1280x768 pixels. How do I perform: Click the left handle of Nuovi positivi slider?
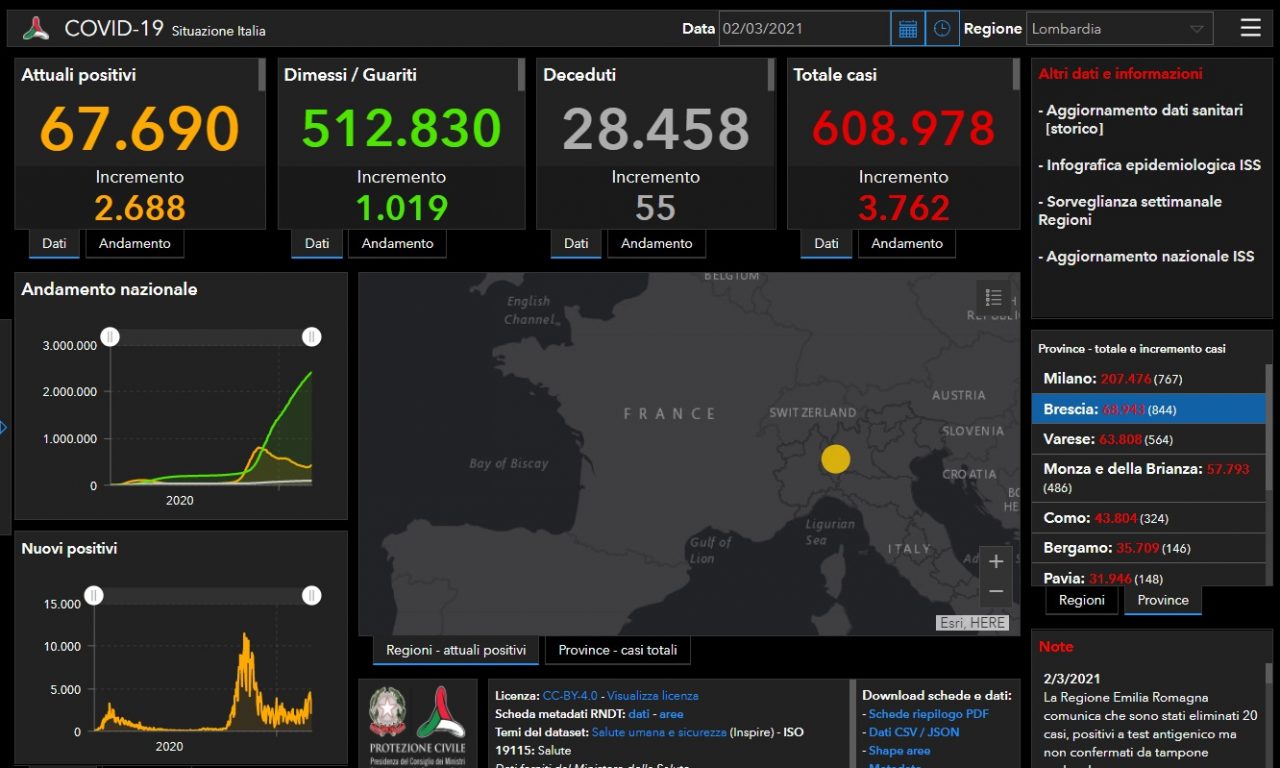tap(94, 596)
